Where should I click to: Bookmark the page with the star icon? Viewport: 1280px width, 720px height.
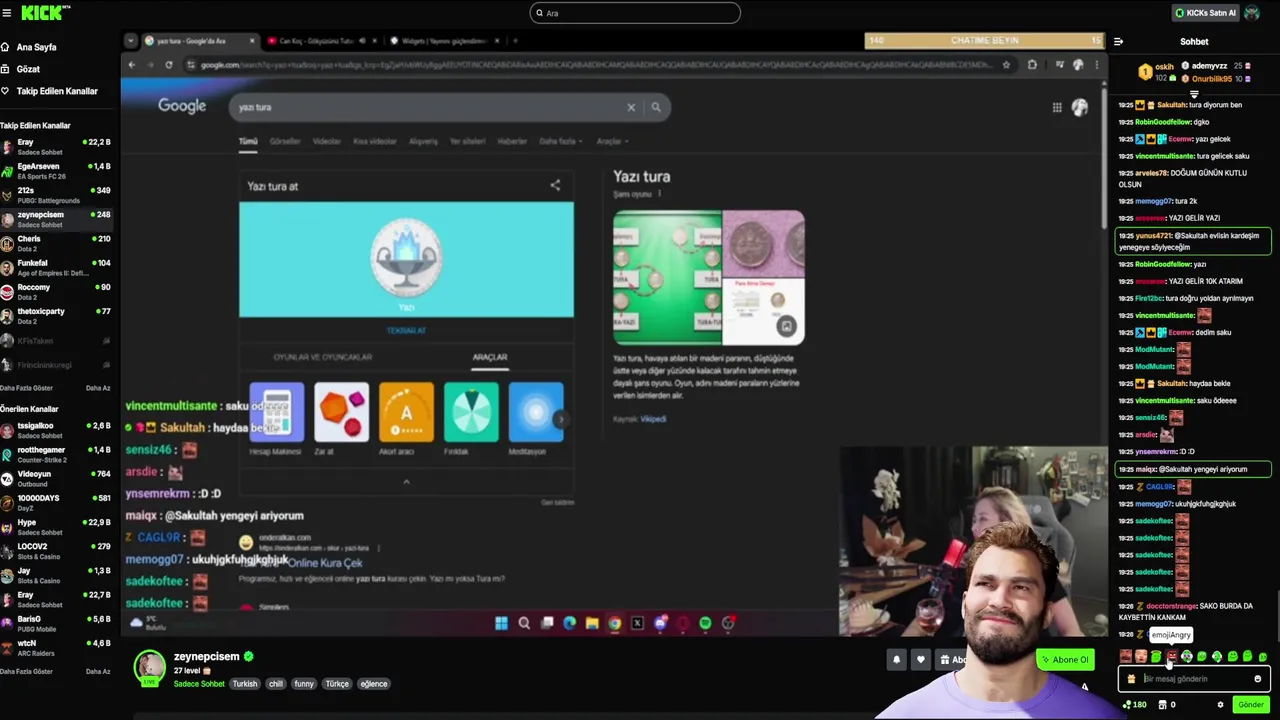1006,65
